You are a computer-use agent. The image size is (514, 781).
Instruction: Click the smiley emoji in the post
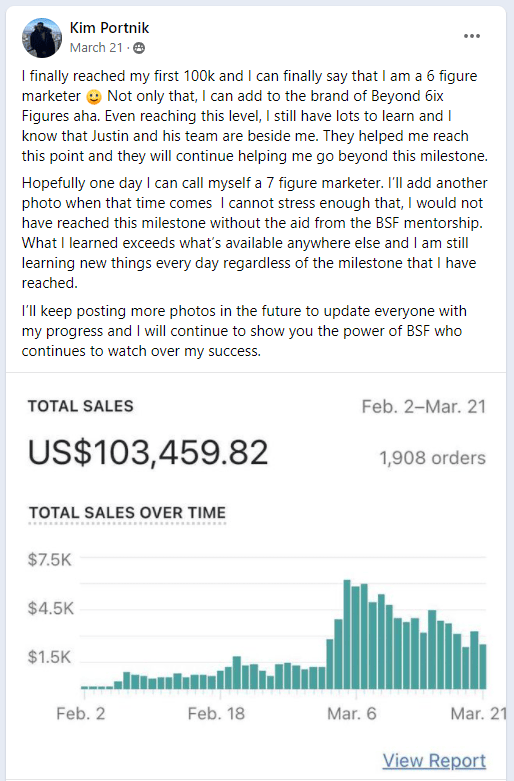(x=94, y=96)
